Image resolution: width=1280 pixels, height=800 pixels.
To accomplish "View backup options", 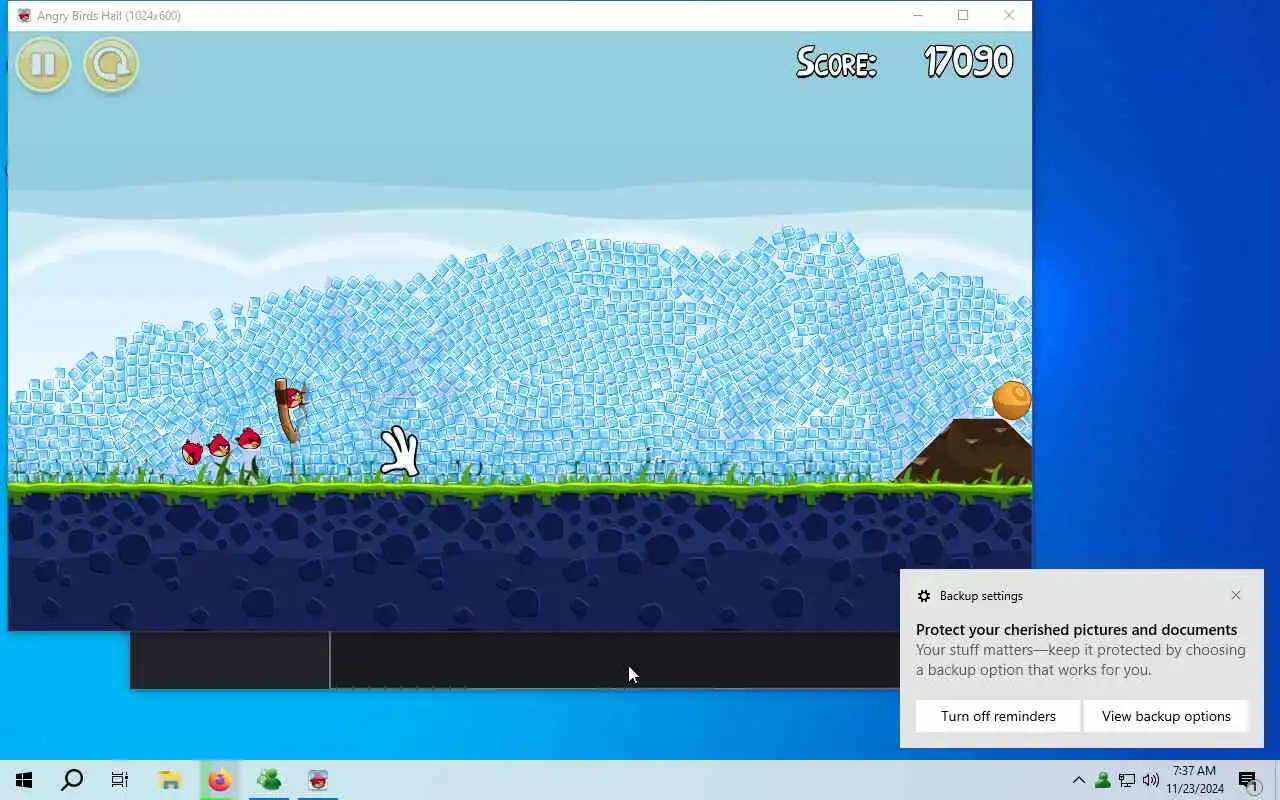I will (1166, 716).
